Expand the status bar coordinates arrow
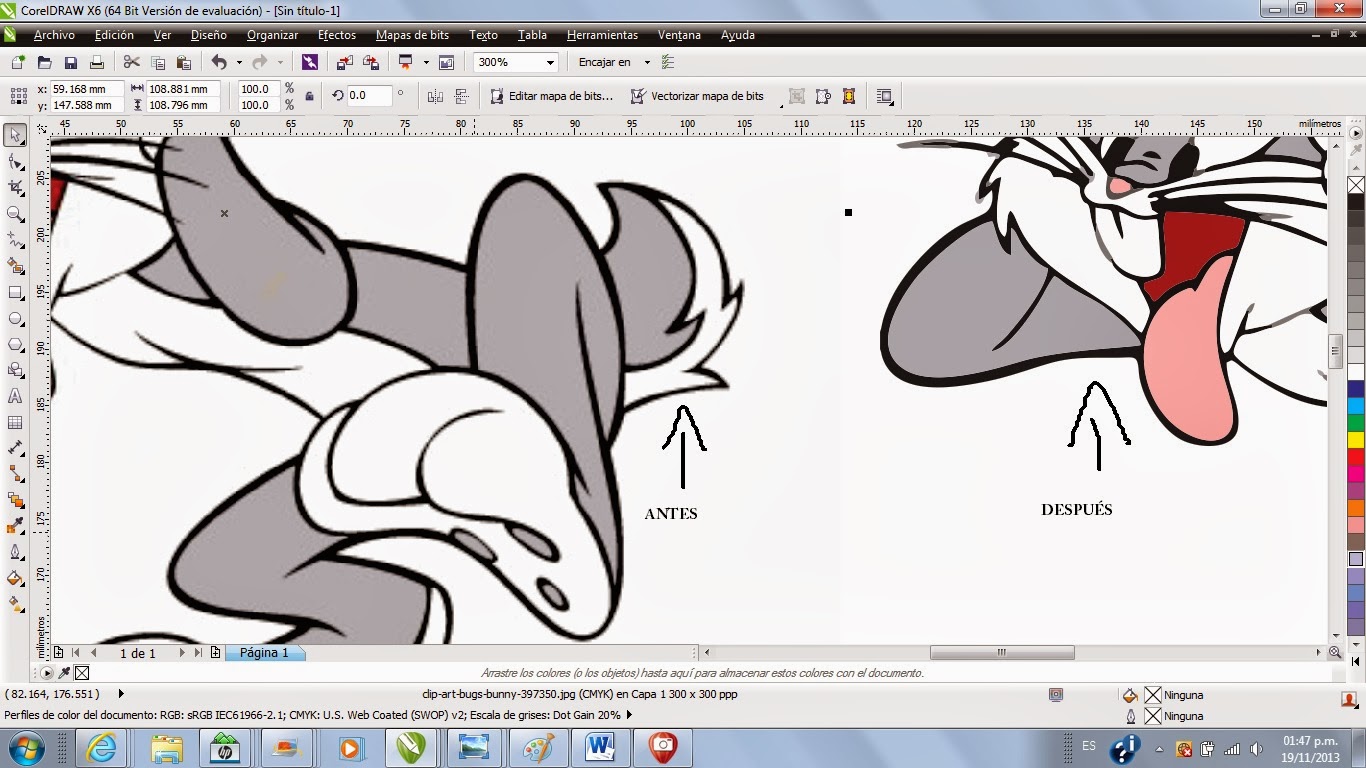The width and height of the screenshot is (1366, 768). click(121, 693)
